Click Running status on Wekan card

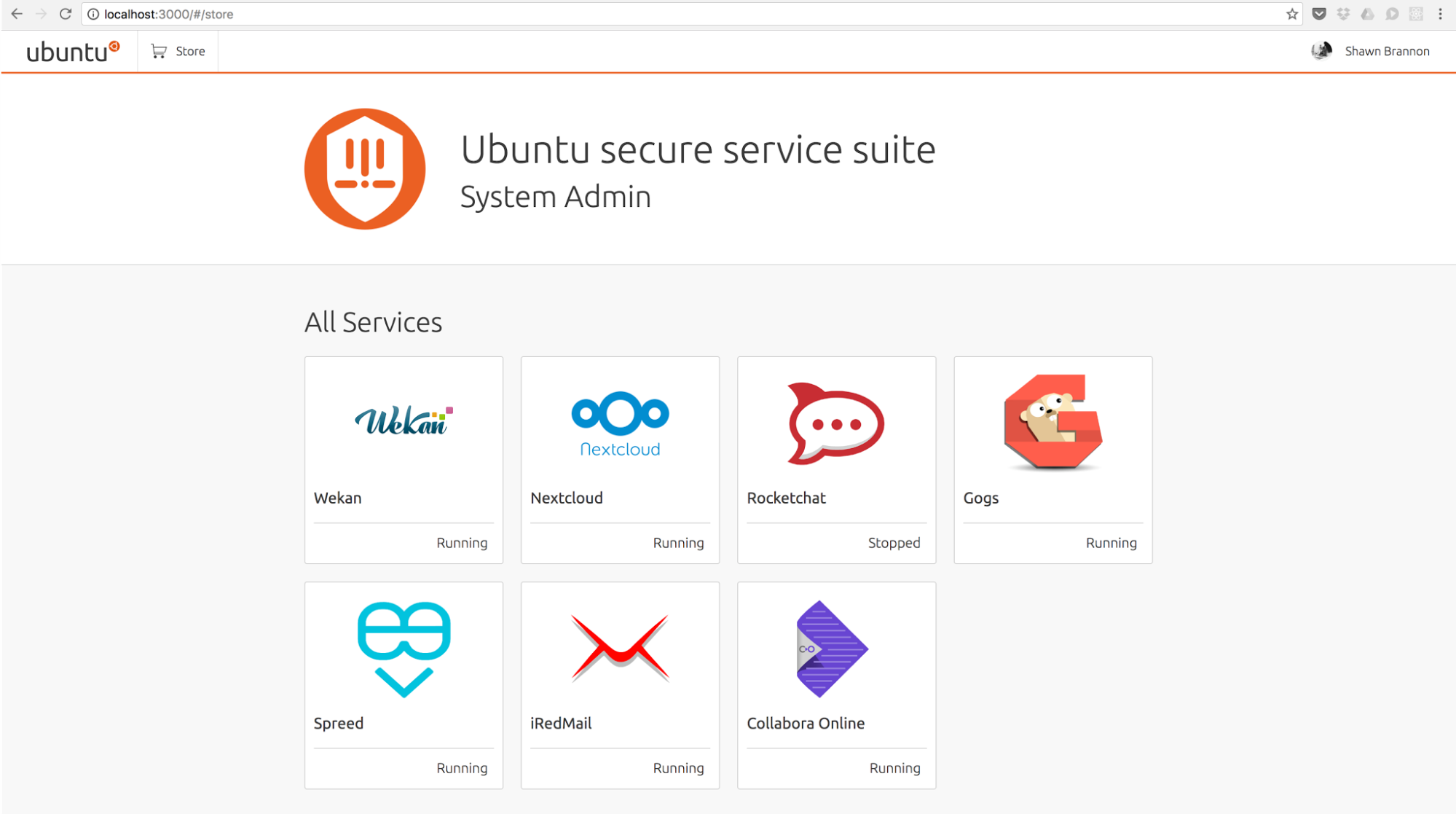pos(462,543)
